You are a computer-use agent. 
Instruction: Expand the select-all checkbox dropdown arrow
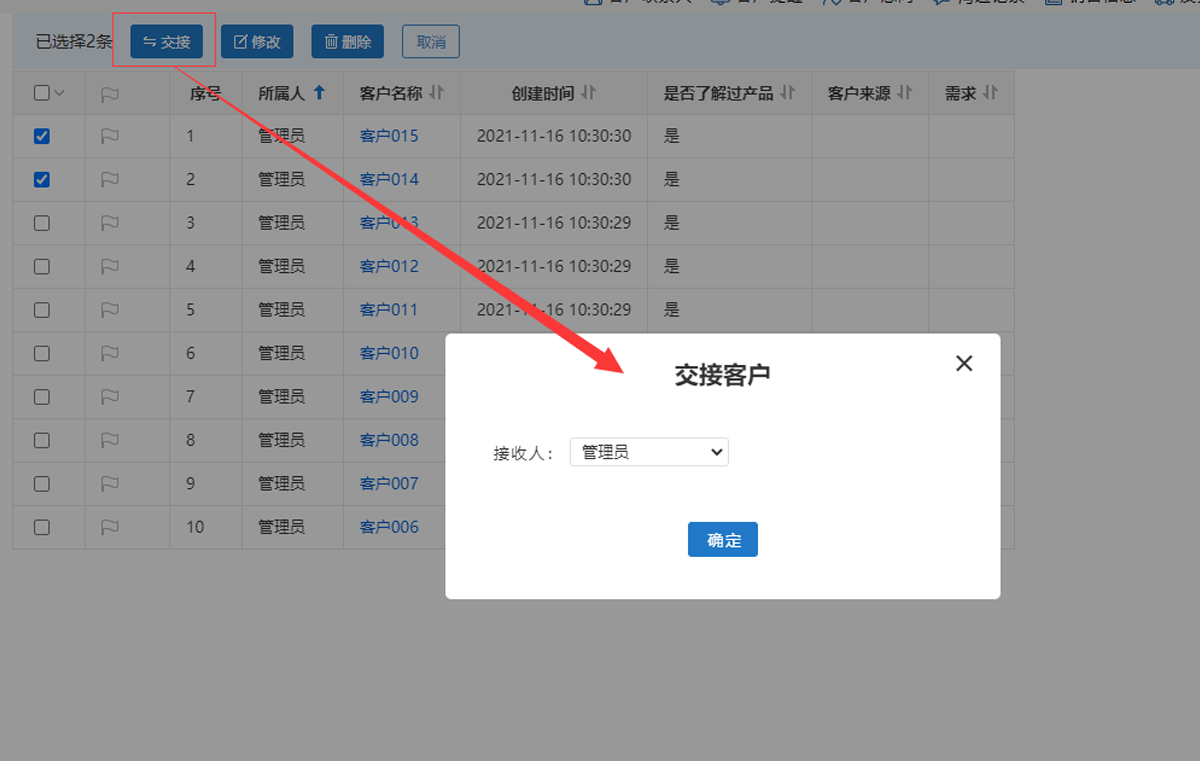point(59,93)
